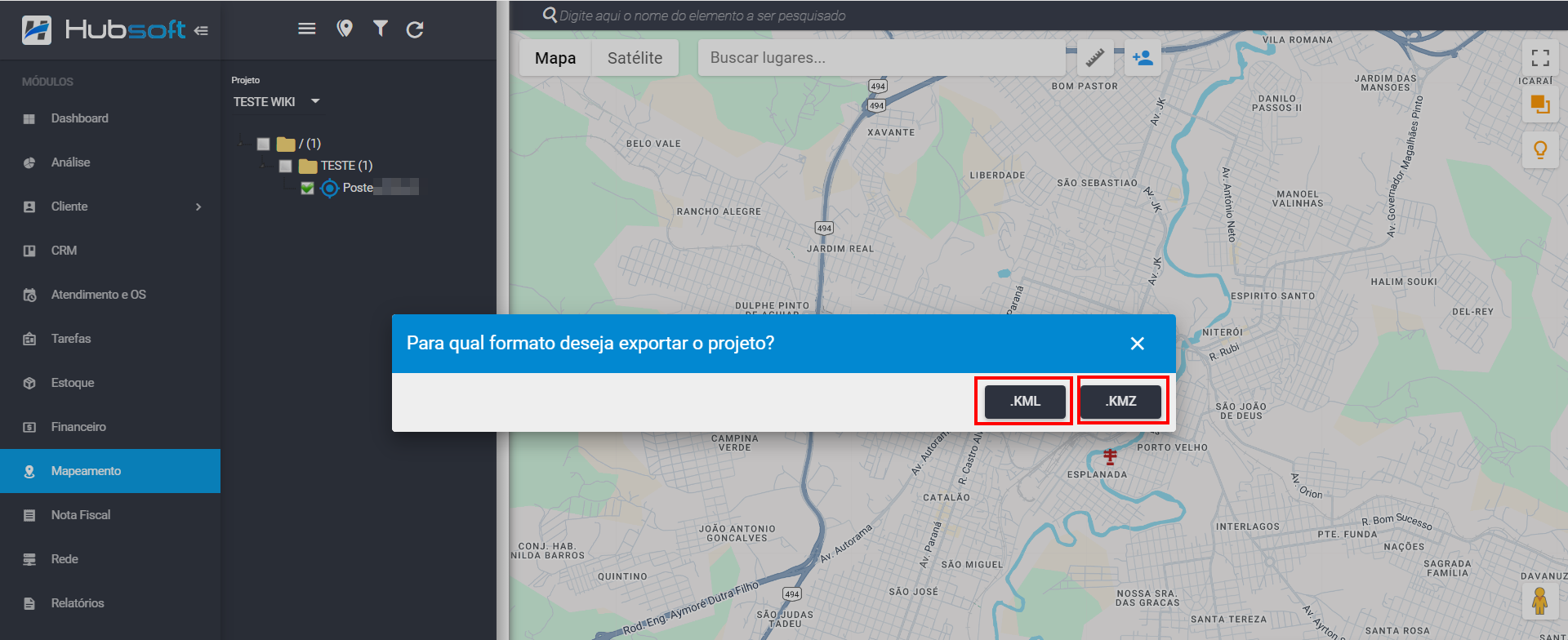Switch to Mapa view tab
This screenshot has height=640, width=1568.
tap(555, 58)
